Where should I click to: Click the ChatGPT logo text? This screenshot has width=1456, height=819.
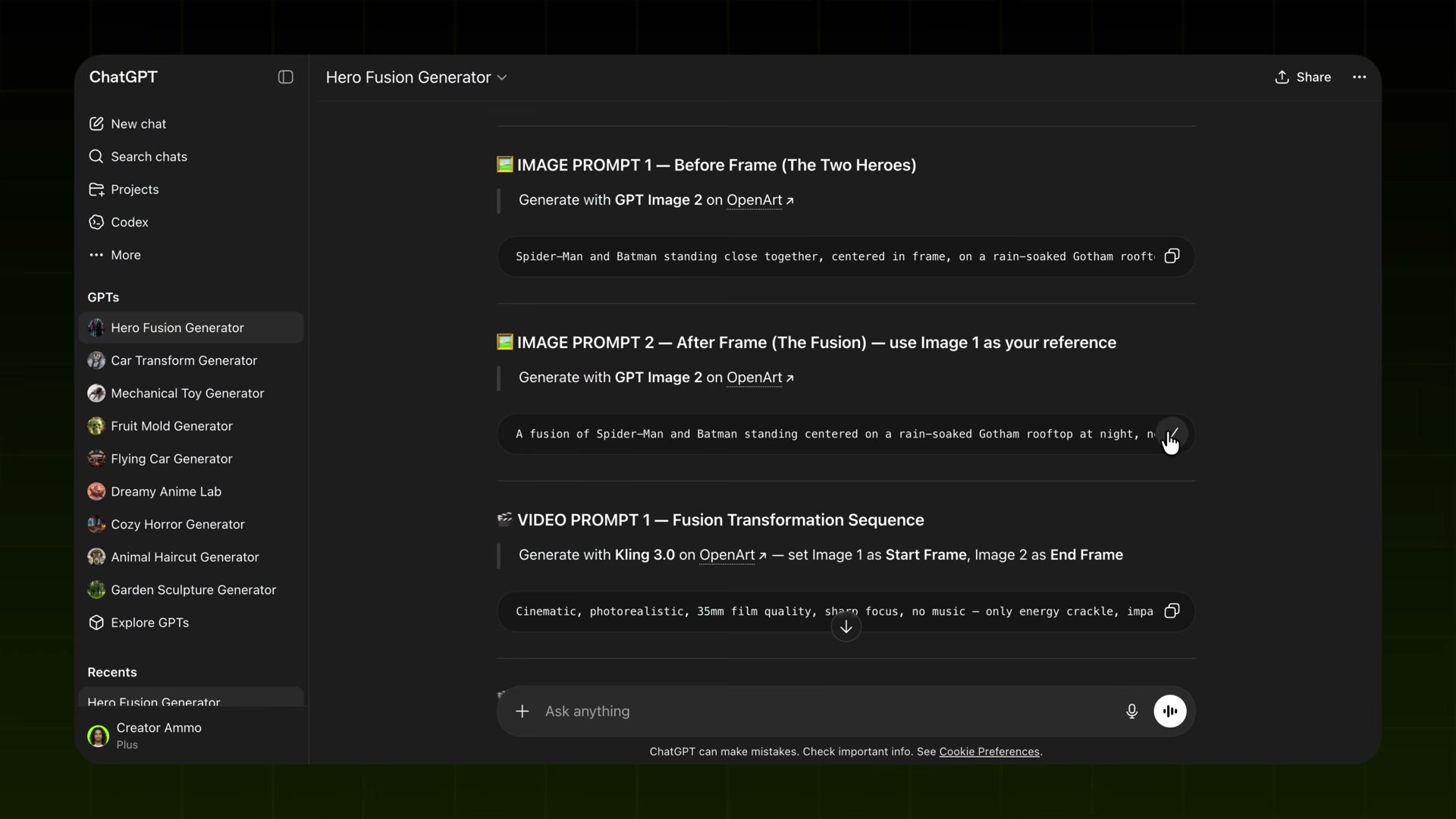pos(124,77)
